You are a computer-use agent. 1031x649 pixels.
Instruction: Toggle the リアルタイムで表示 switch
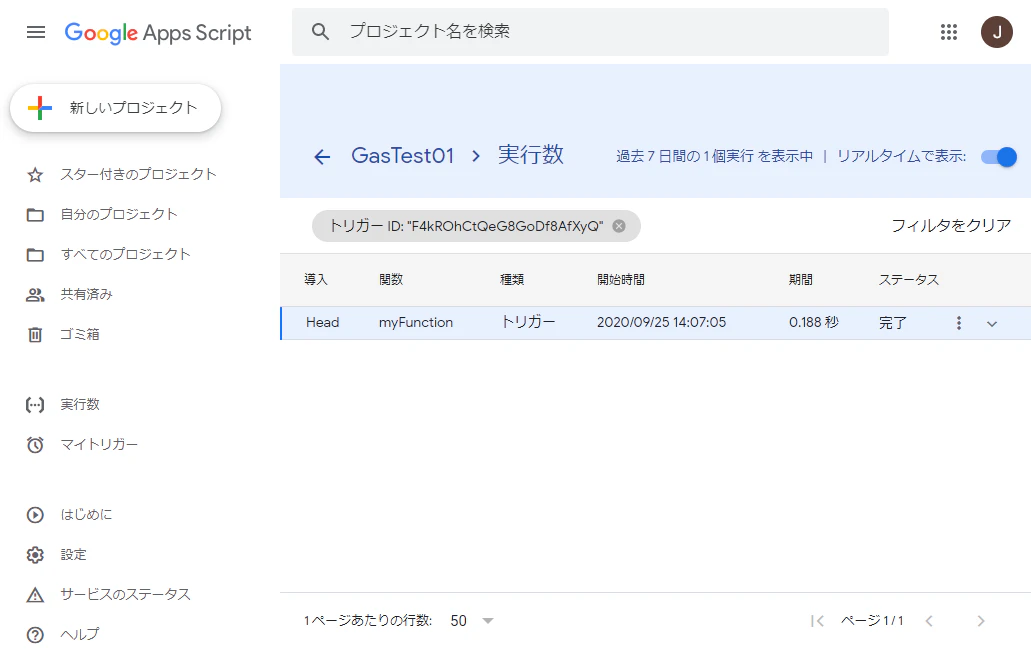998,156
